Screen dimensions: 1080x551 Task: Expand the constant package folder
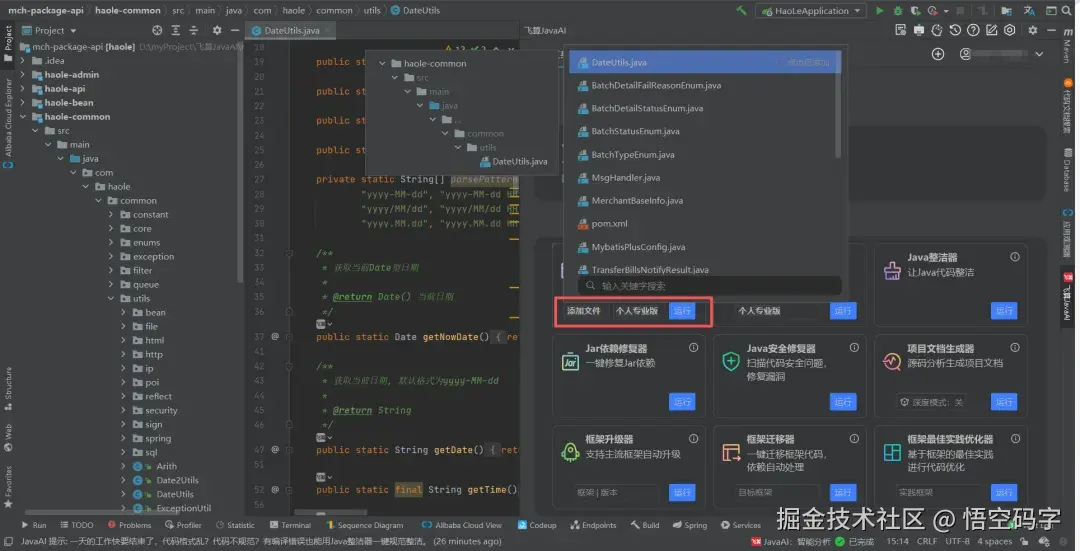111,214
